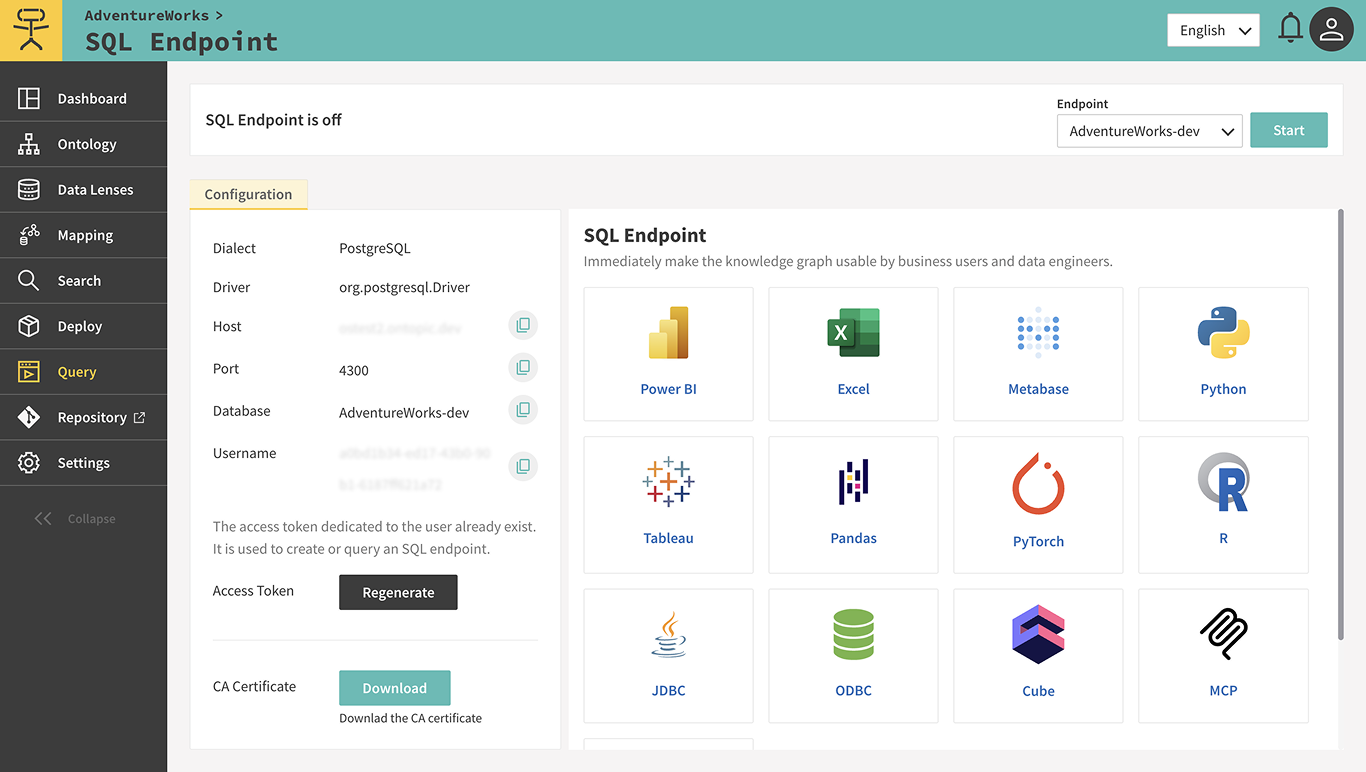Click the AdventureWorks breadcrumb link
The width and height of the screenshot is (1366, 772).
click(147, 15)
